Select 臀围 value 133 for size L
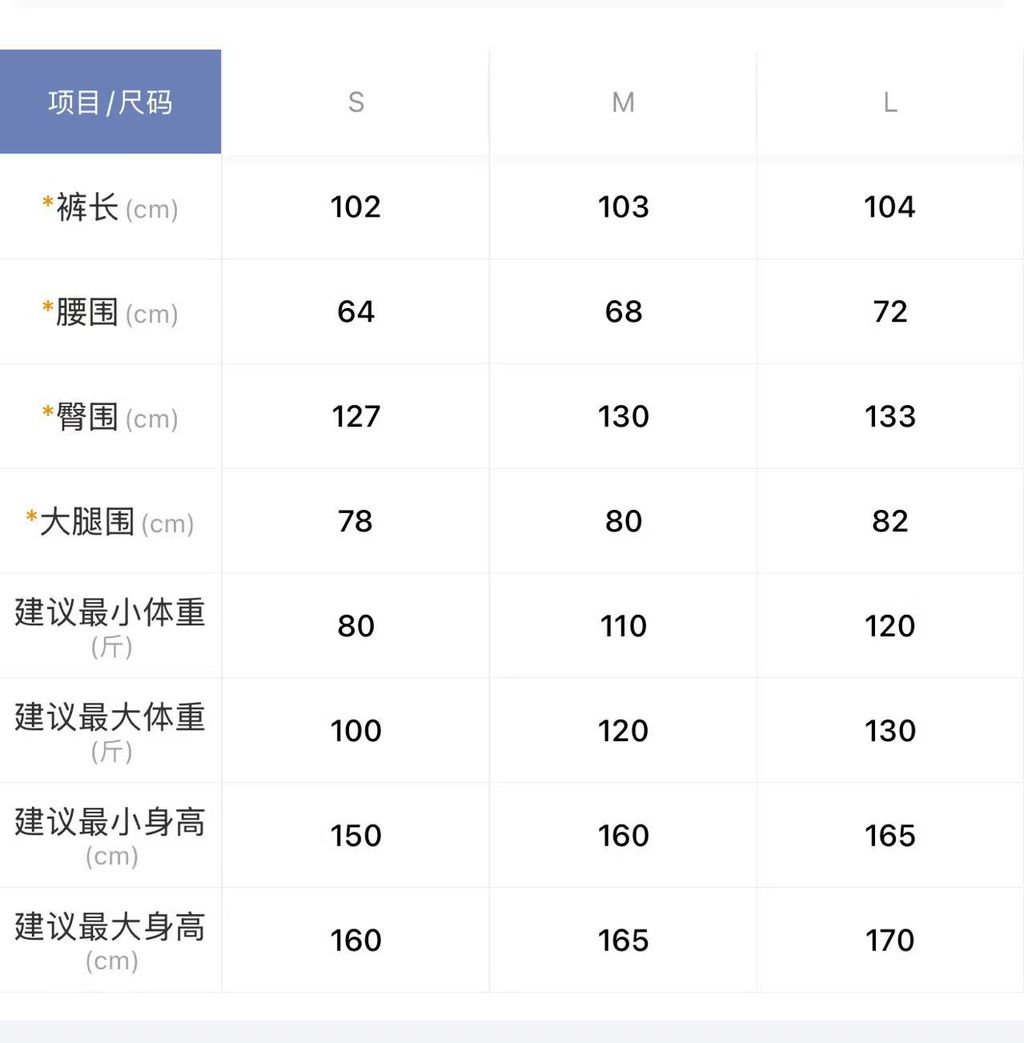Image resolution: width=1024 pixels, height=1043 pixels. click(890, 416)
